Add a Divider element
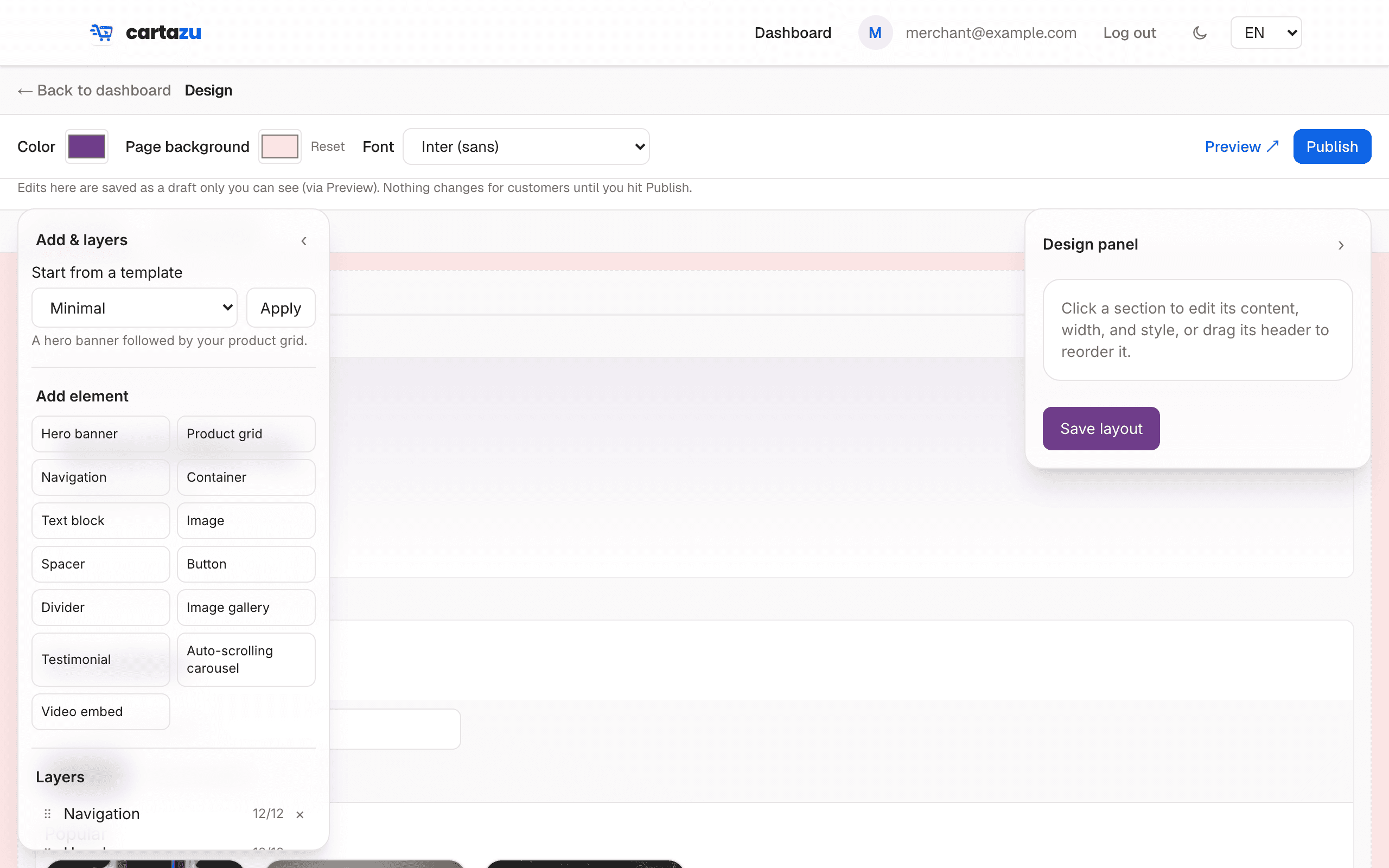The width and height of the screenshot is (1389, 868). click(x=100, y=608)
